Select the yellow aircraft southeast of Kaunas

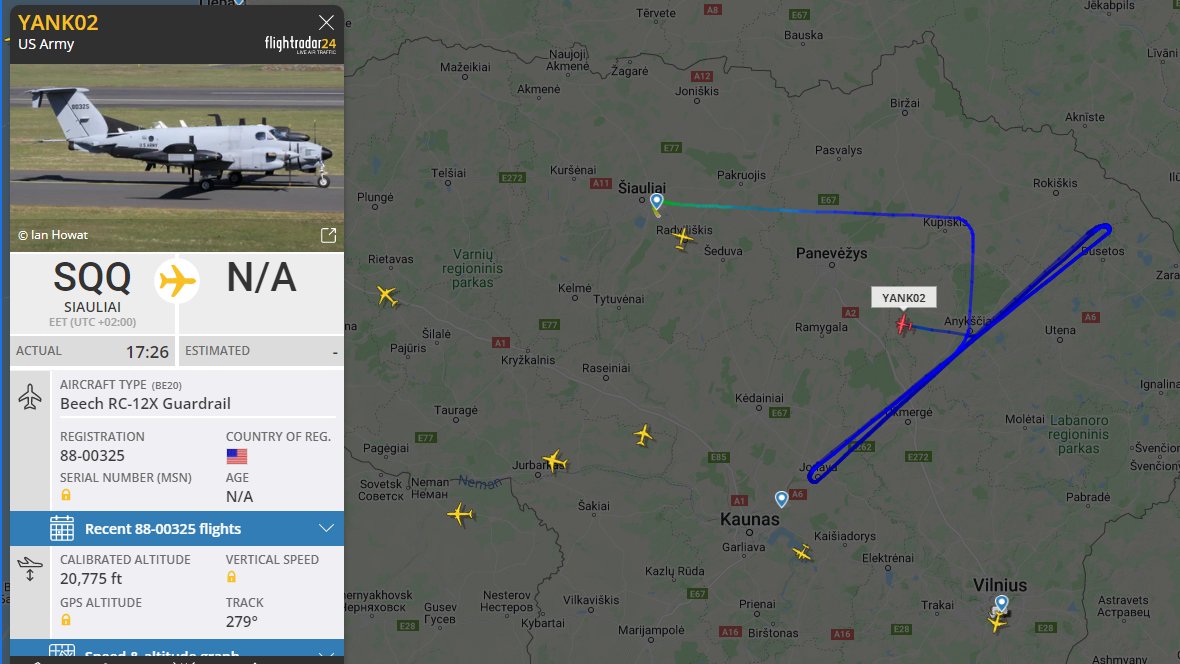click(802, 553)
